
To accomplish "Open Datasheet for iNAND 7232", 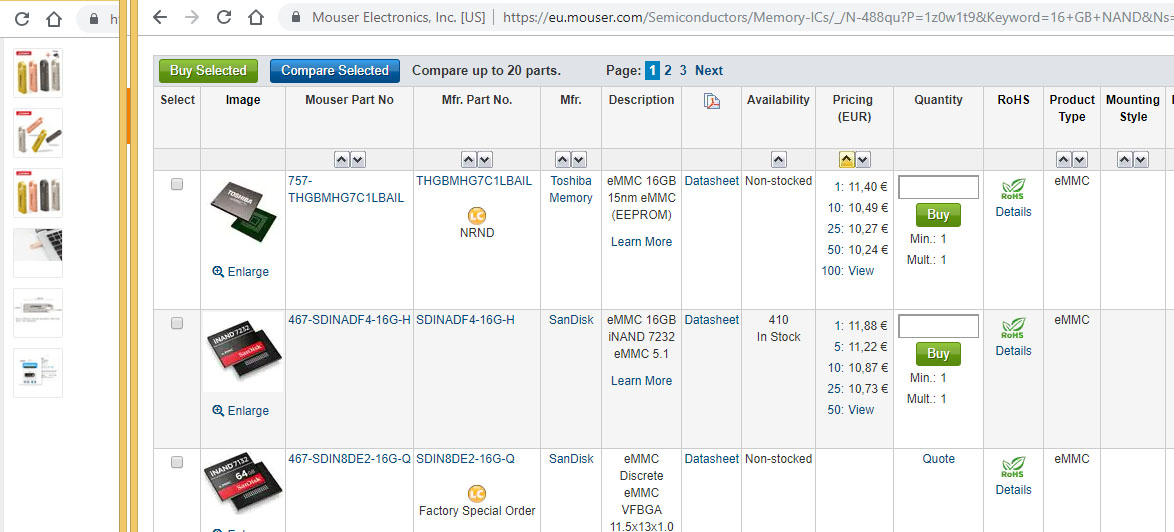I will (711, 319).
